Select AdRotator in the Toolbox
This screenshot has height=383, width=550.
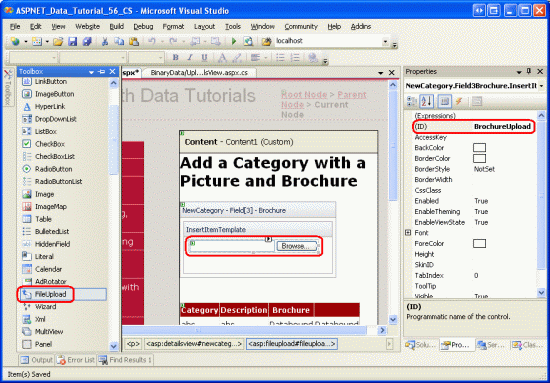[51, 282]
